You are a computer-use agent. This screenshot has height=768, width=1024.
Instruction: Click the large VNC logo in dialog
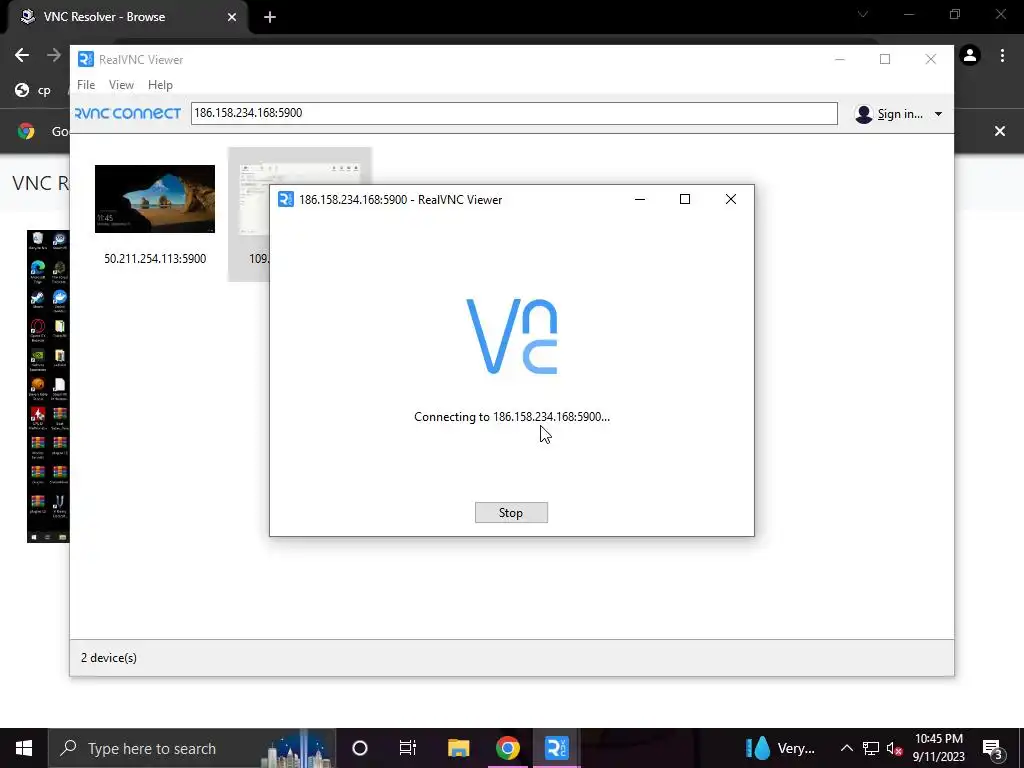[x=511, y=336]
